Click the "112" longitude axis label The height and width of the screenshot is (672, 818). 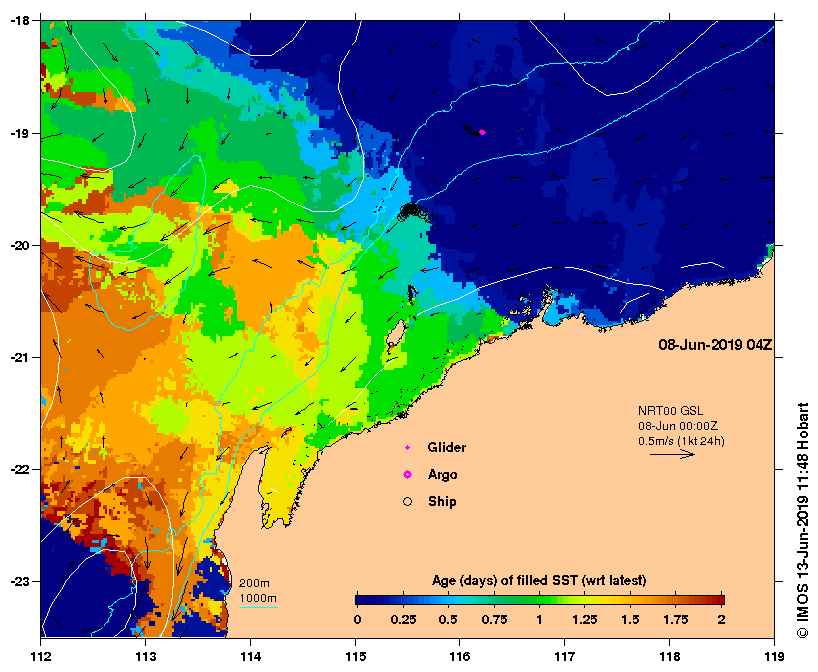(x=41, y=656)
